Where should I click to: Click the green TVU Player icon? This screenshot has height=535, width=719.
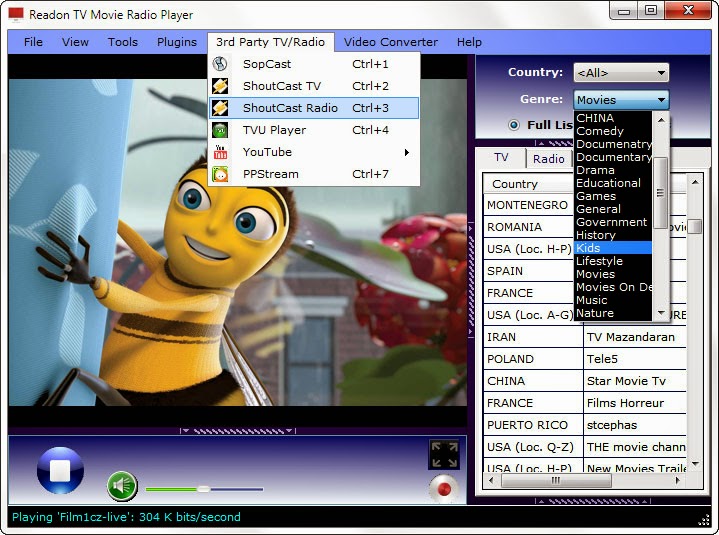point(220,130)
